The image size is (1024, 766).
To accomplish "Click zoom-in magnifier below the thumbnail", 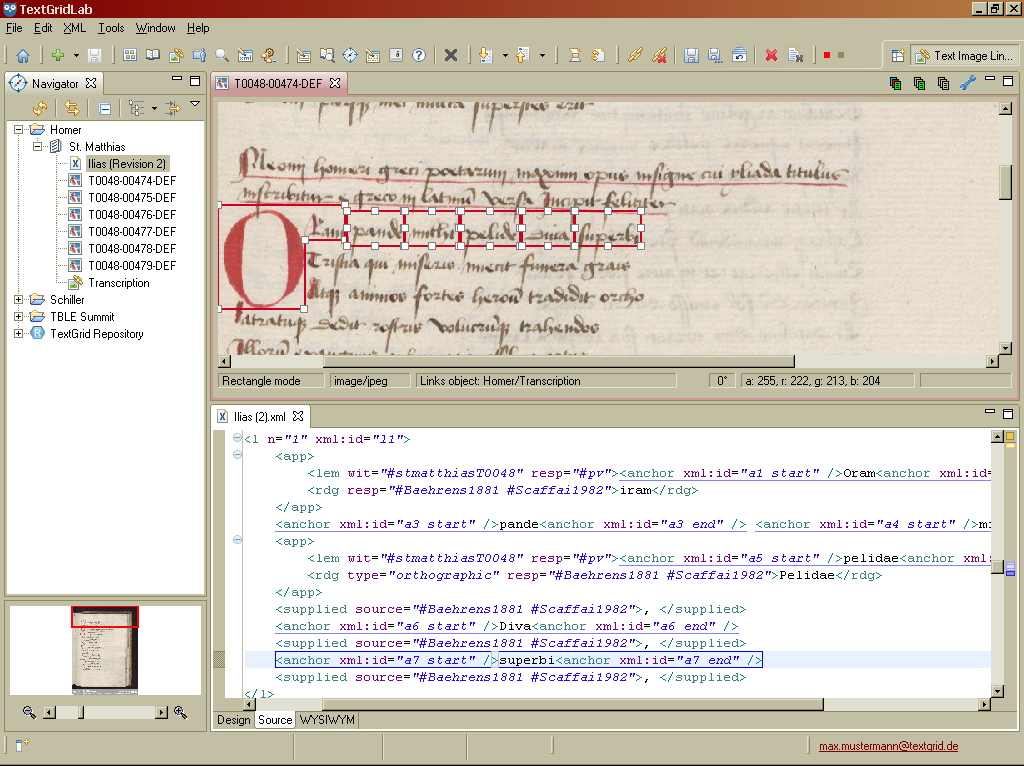I will (x=181, y=712).
